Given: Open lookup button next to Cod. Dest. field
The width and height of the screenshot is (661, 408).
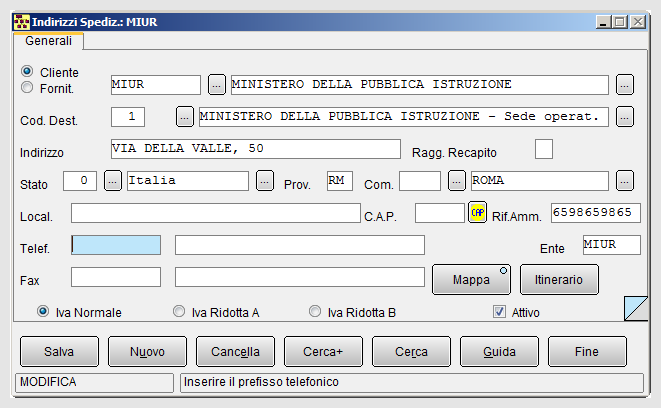Looking at the screenshot, I should tap(185, 117).
